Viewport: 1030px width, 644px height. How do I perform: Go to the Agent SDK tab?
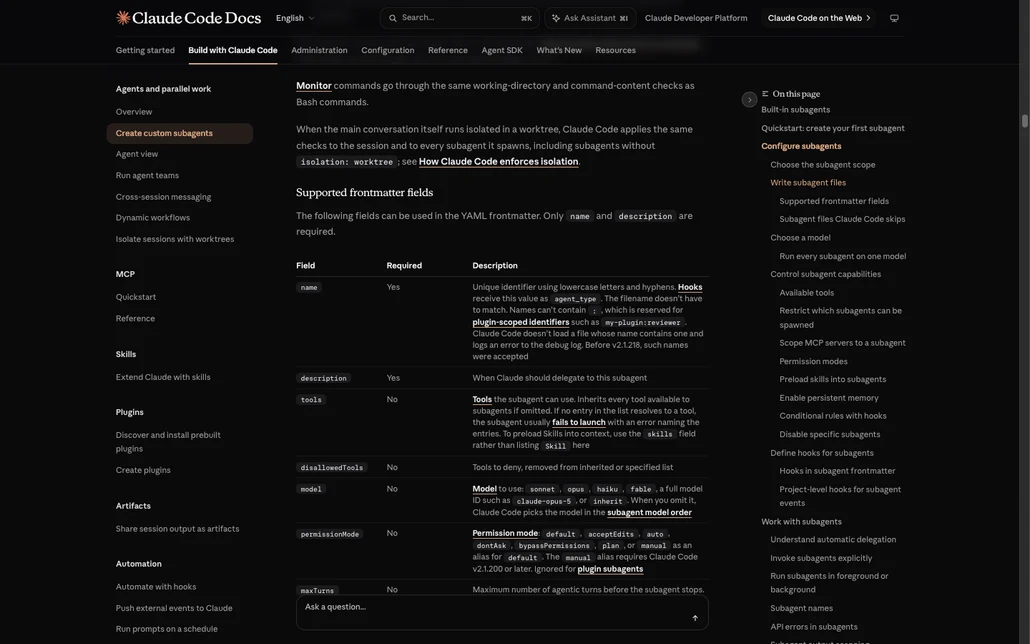pos(502,50)
